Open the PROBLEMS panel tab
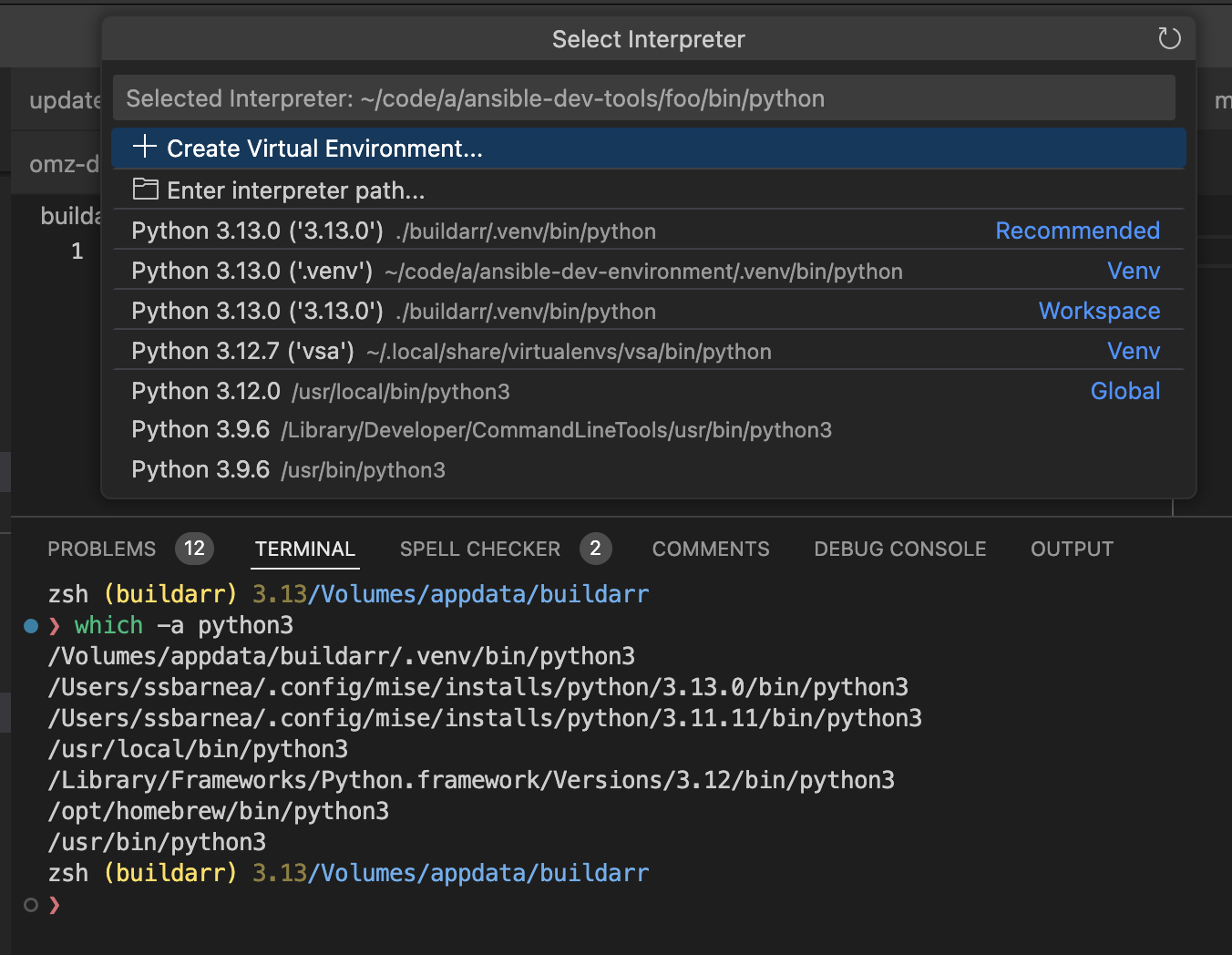 coord(102,549)
